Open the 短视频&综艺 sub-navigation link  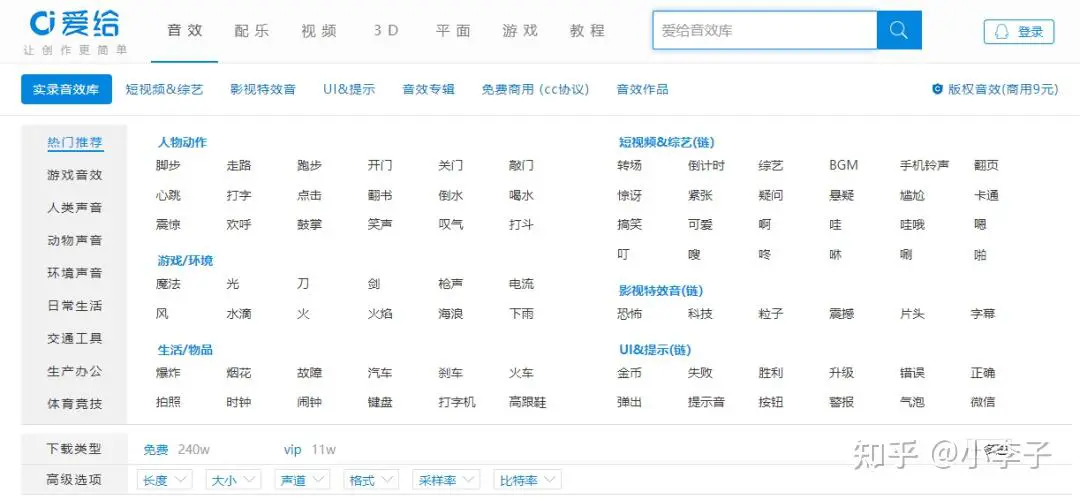pos(165,90)
